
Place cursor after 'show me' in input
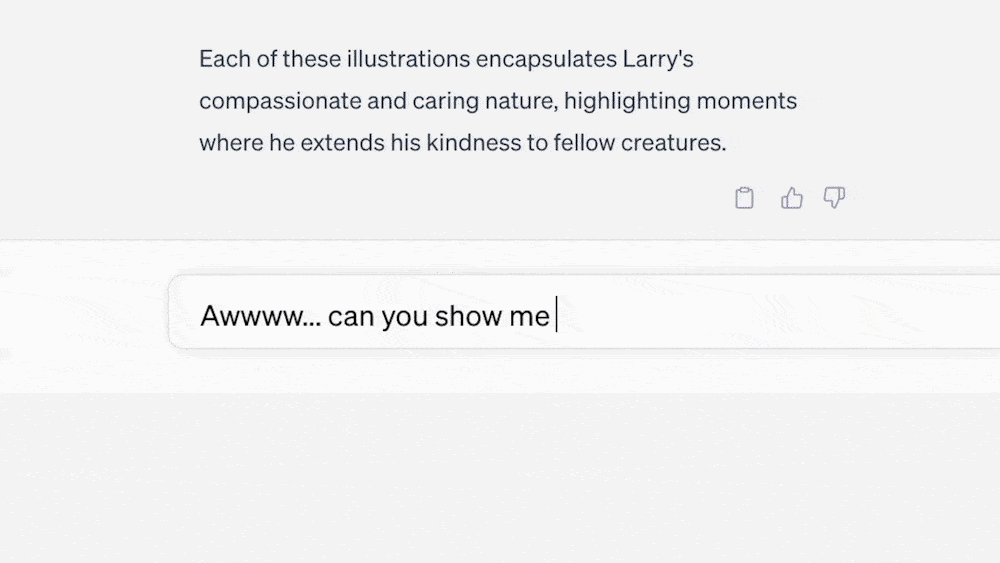[x=554, y=315]
